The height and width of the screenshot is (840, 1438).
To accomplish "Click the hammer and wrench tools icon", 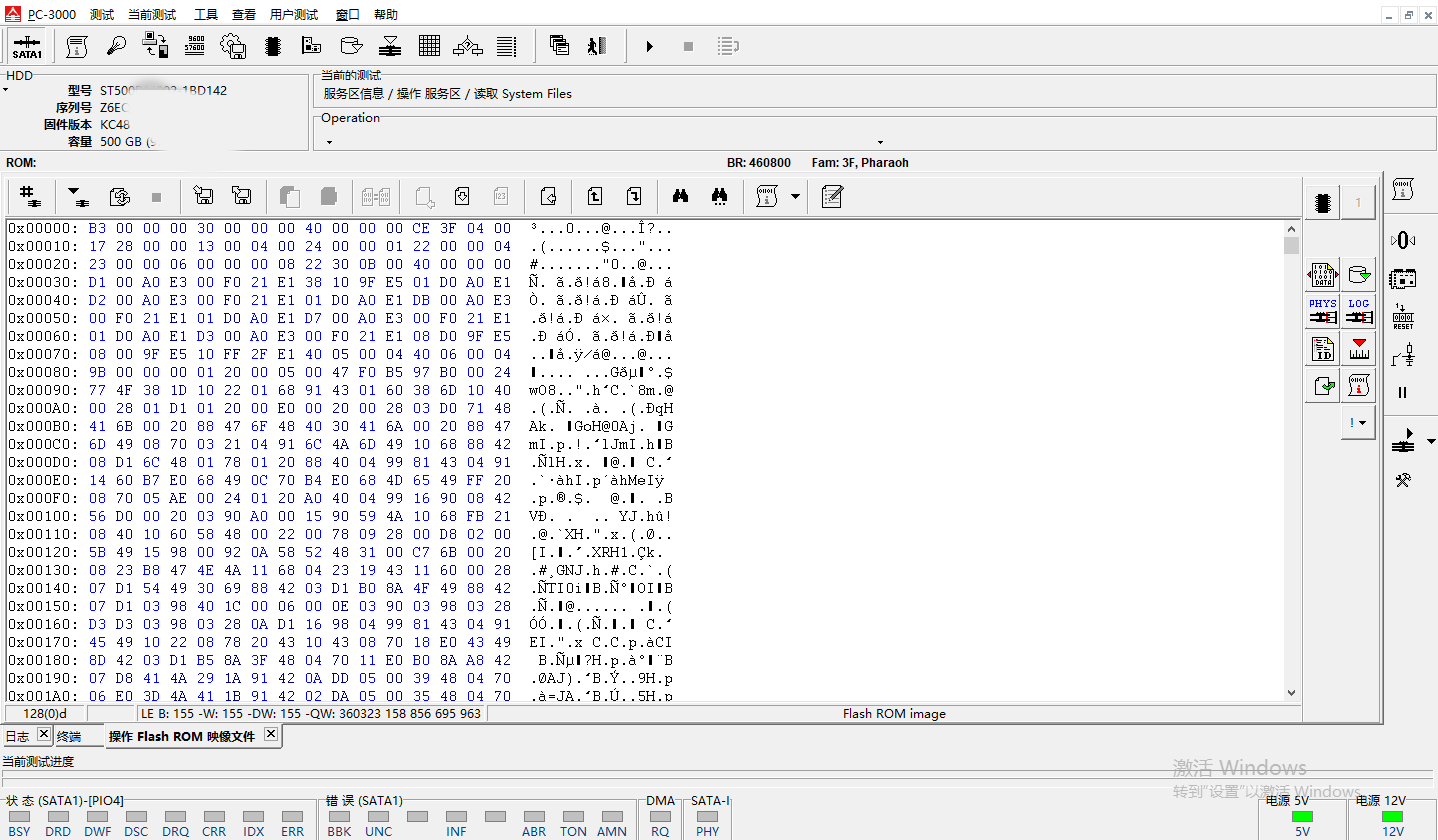I will tap(1403, 481).
